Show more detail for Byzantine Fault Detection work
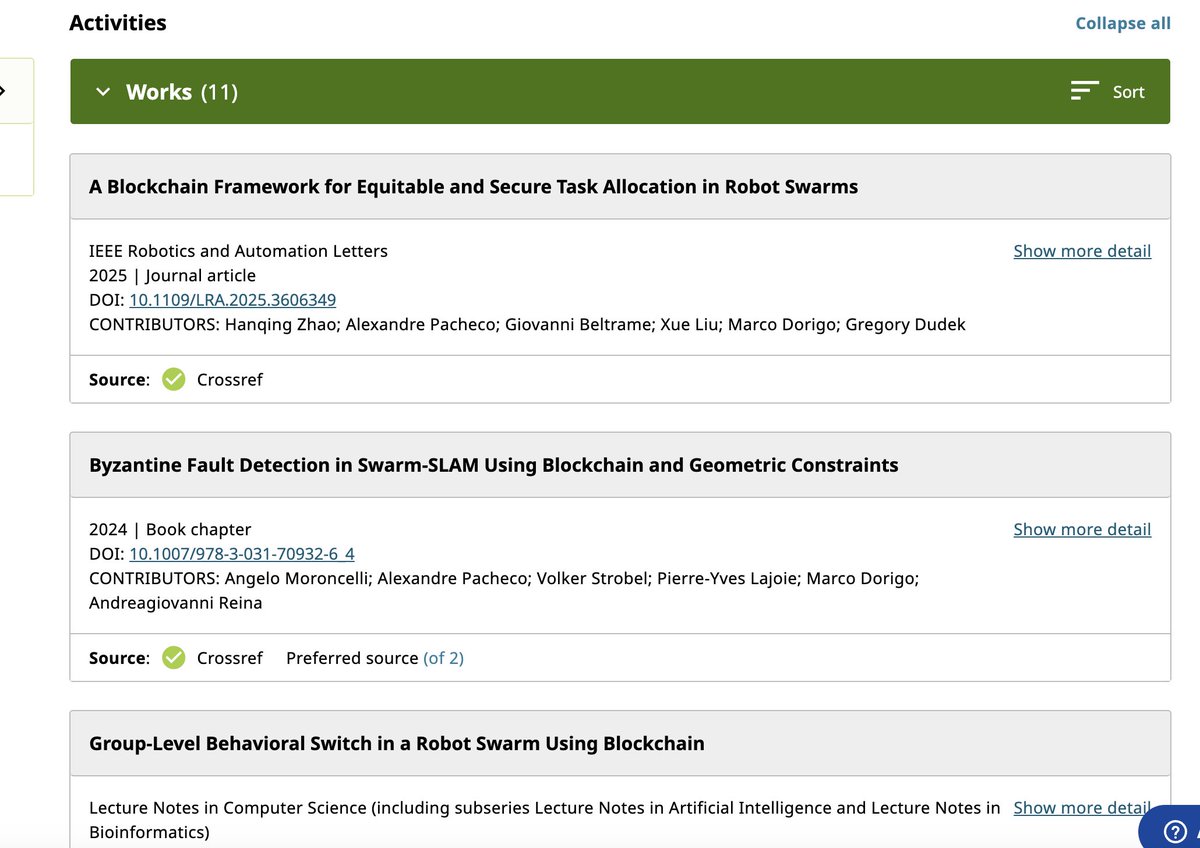1200x848 pixels. pos(1082,529)
